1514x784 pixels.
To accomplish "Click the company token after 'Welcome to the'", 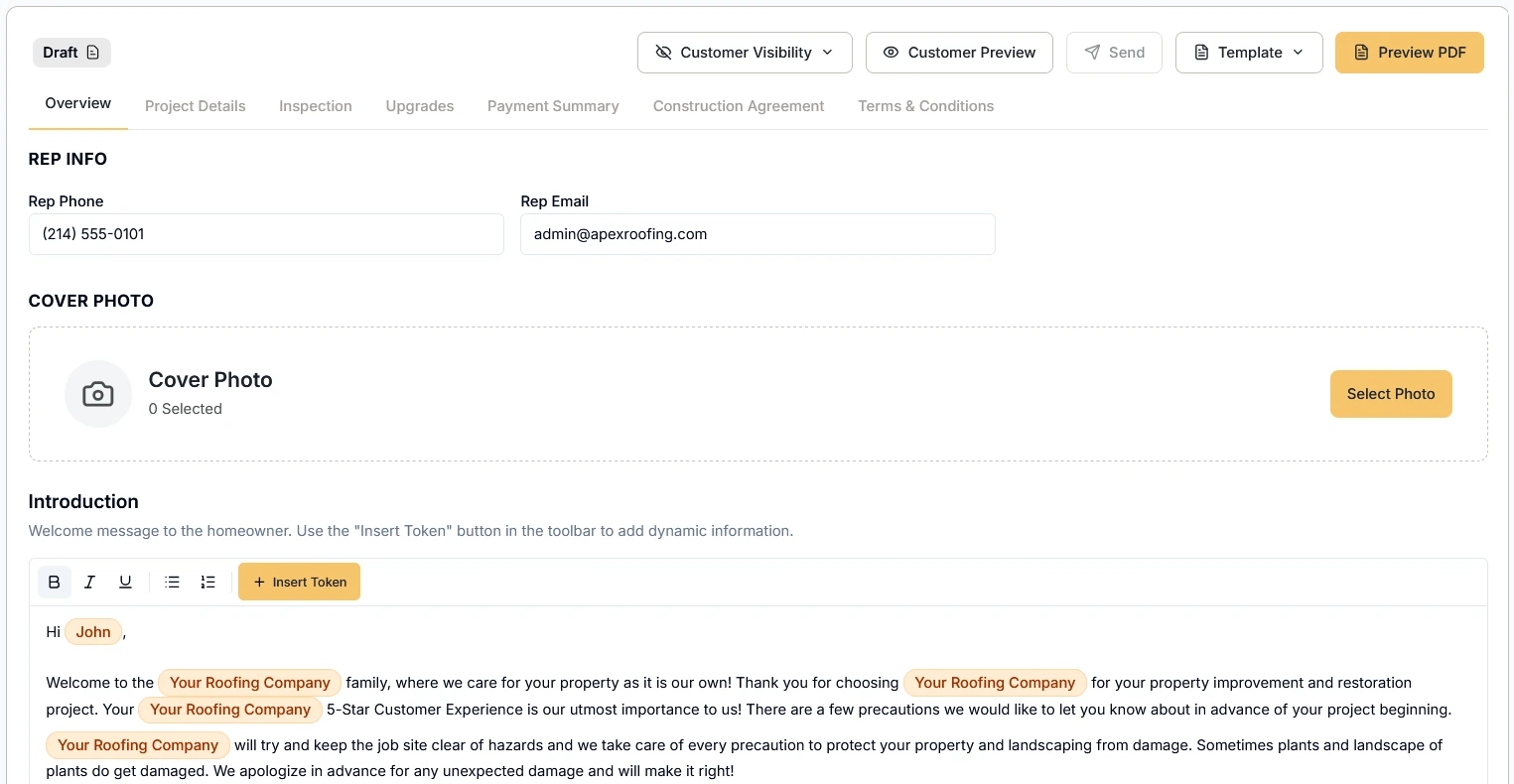I will pos(250,683).
